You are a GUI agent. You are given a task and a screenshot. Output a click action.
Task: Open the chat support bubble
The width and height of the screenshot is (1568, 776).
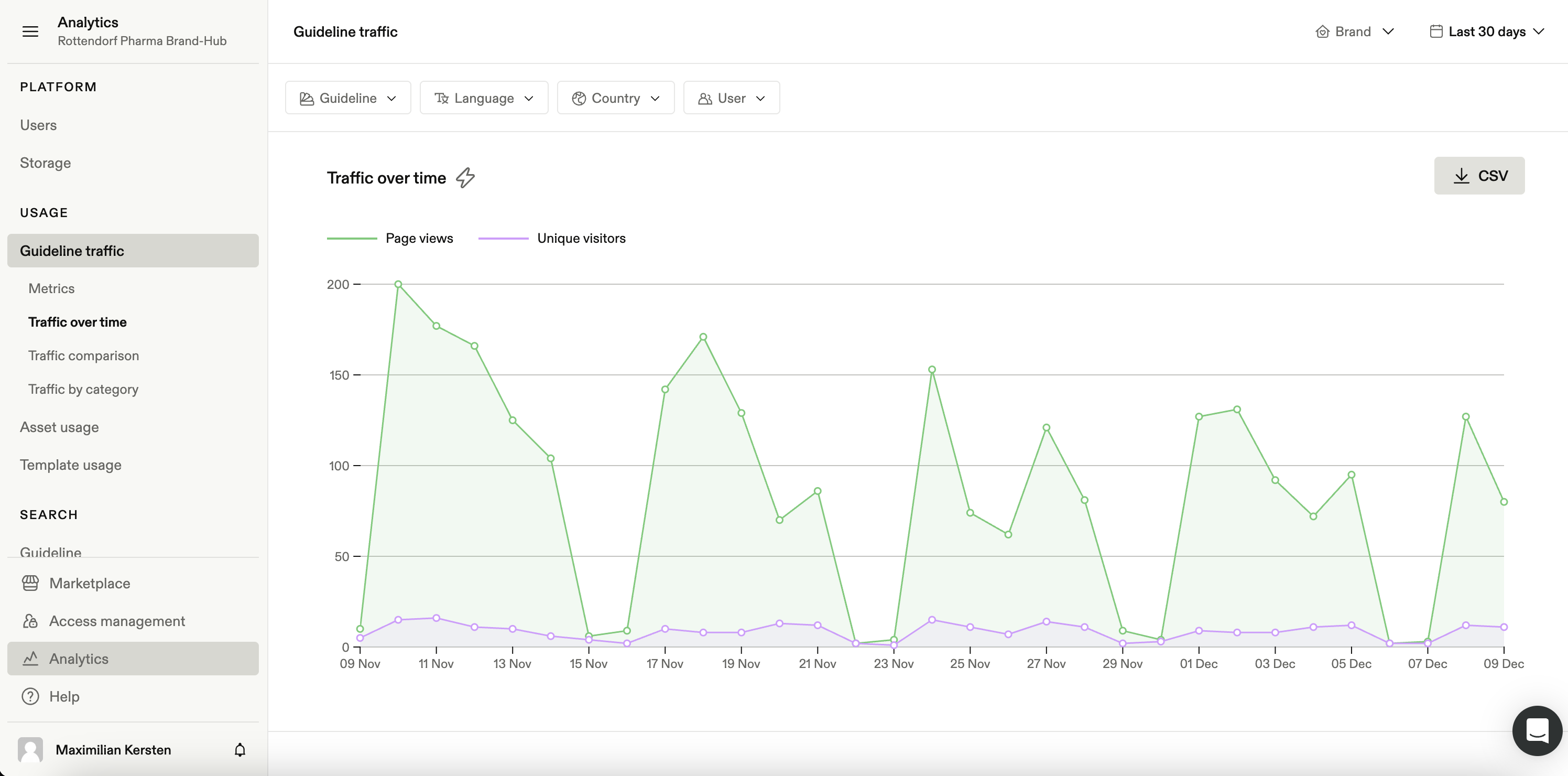pyautogui.click(x=1537, y=730)
